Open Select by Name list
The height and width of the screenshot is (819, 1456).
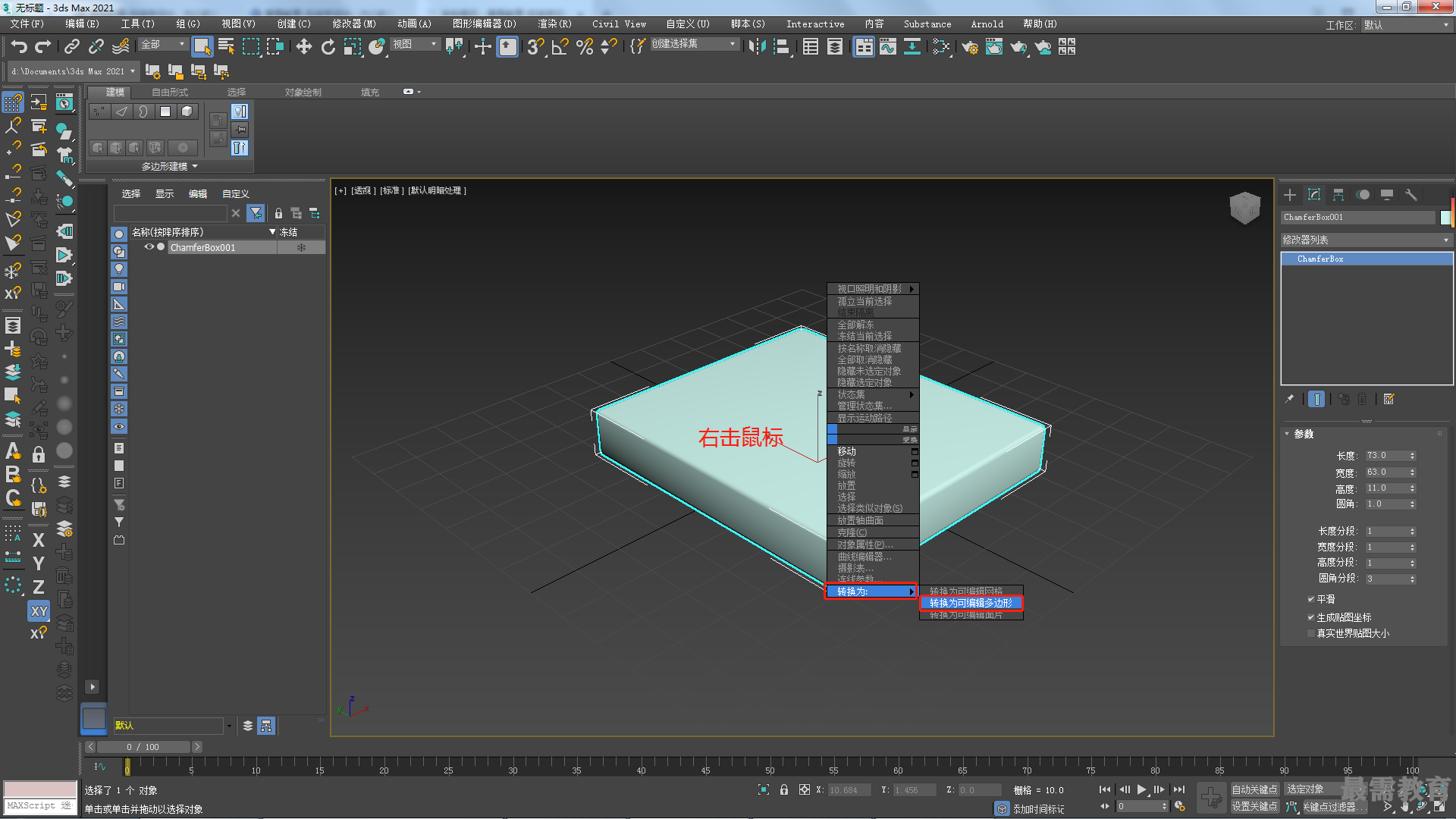226,47
